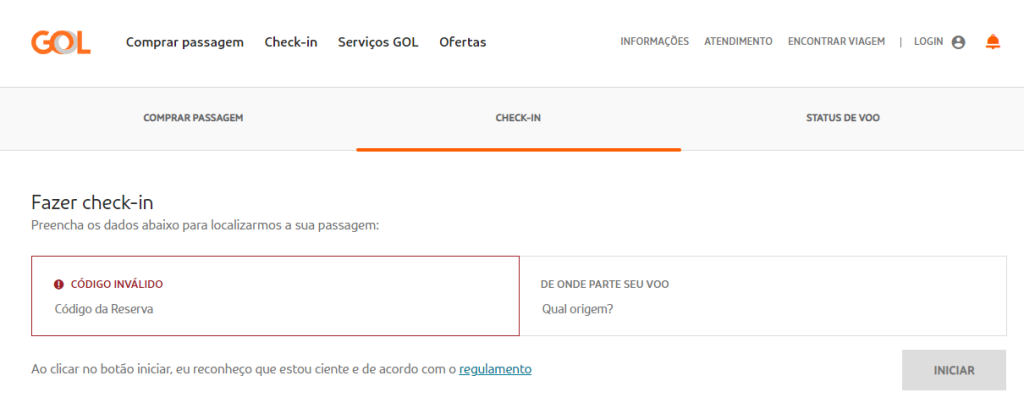Select the CHECK-IN tab
This screenshot has width=1024, height=409.
pos(518,118)
